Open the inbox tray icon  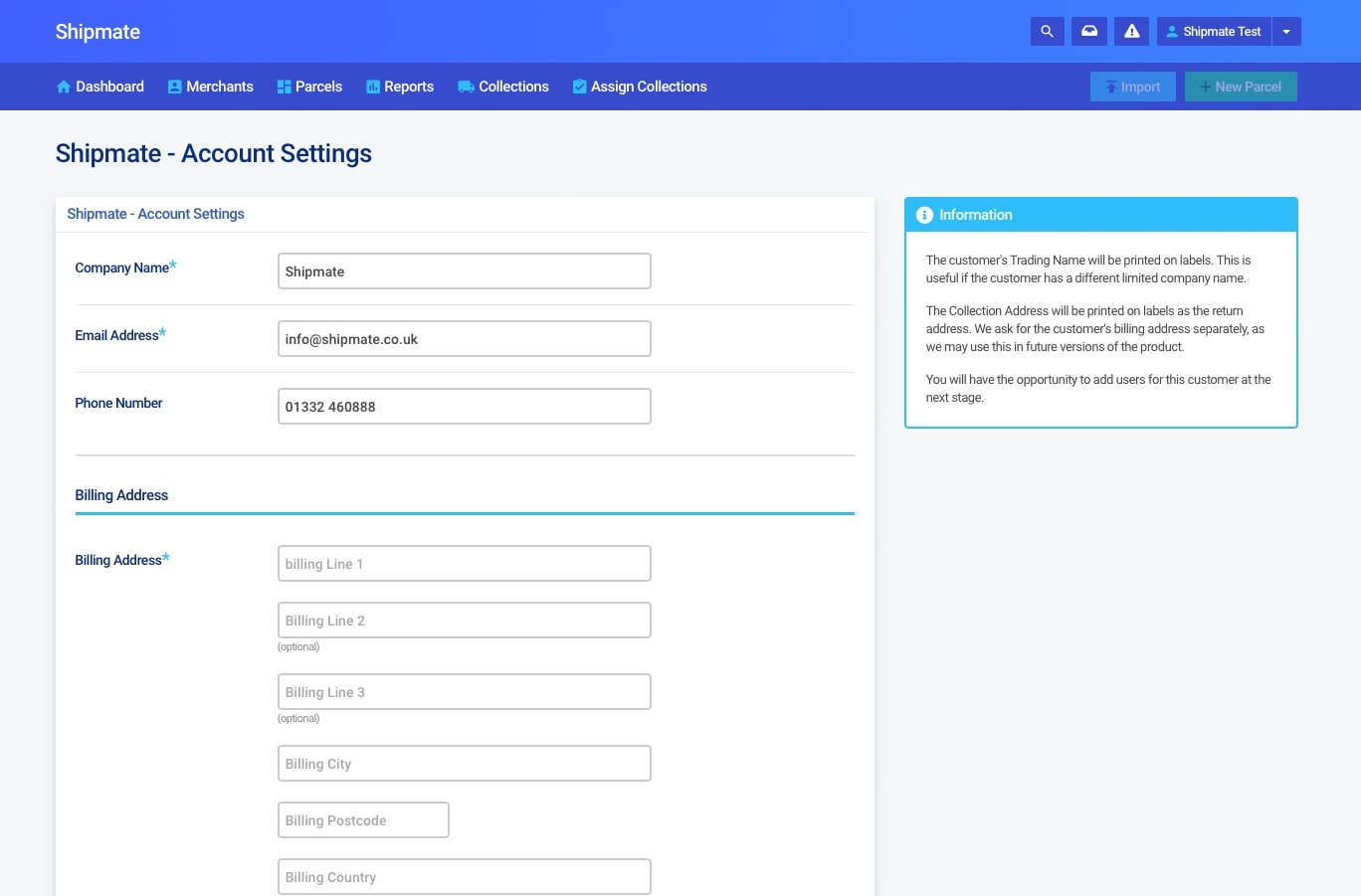click(x=1089, y=32)
